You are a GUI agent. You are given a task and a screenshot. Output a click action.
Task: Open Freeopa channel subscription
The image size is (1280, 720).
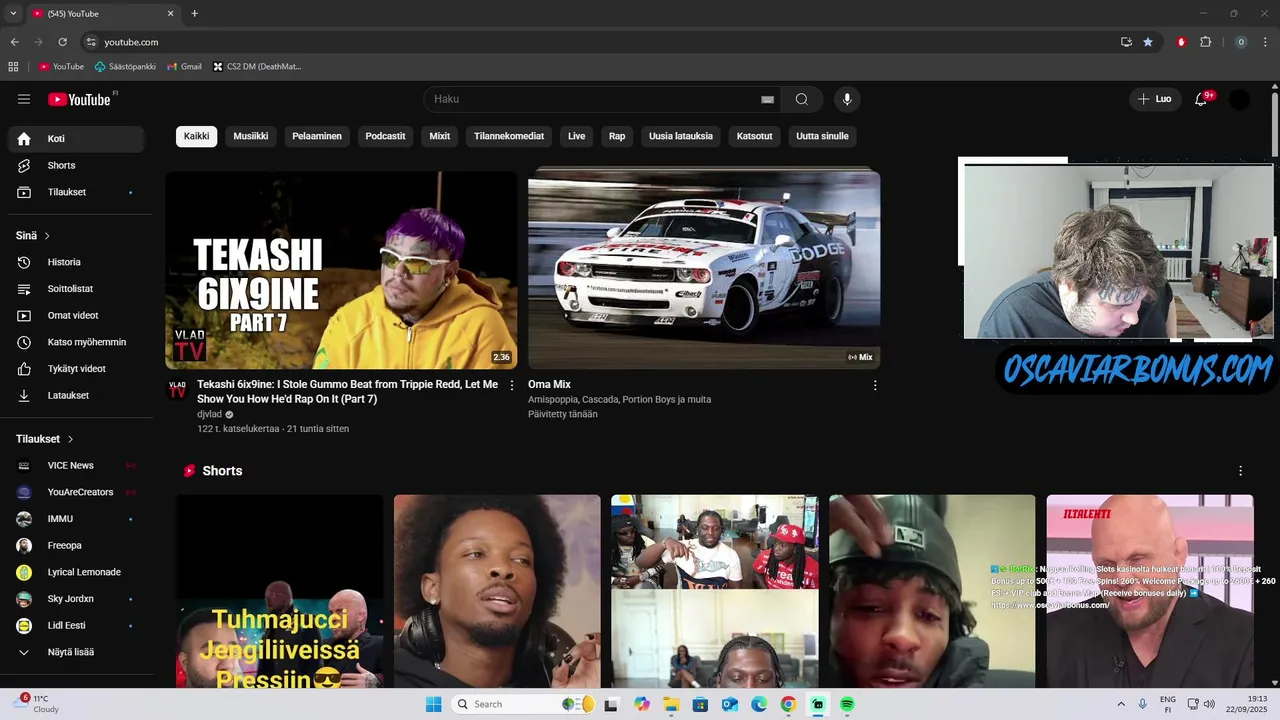(x=76, y=546)
